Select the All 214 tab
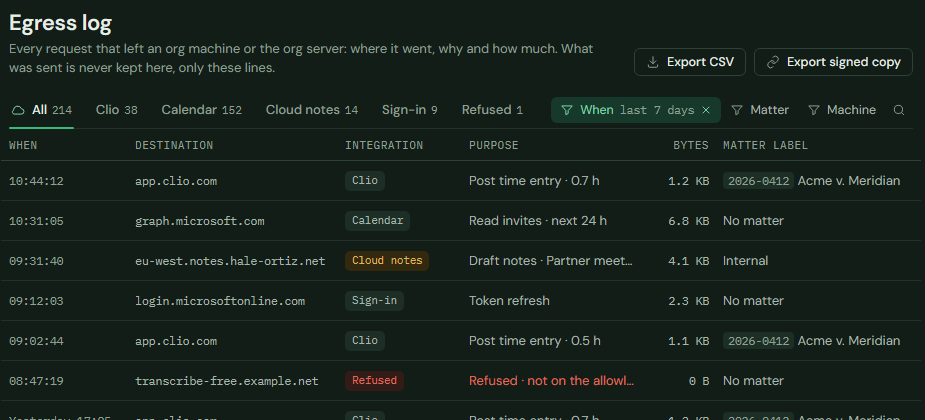Viewport: 925px width, 420px height. 41,110
